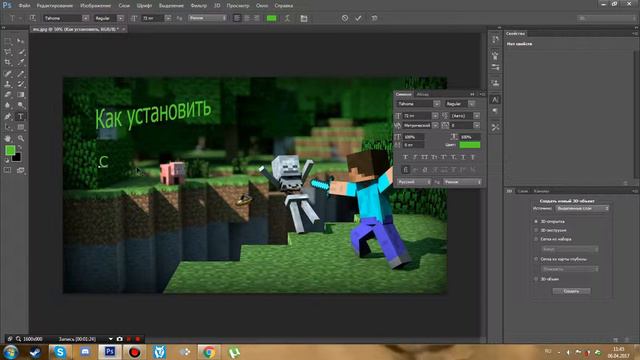
Task: Toggle Underline in Character panel
Action: [463, 157]
